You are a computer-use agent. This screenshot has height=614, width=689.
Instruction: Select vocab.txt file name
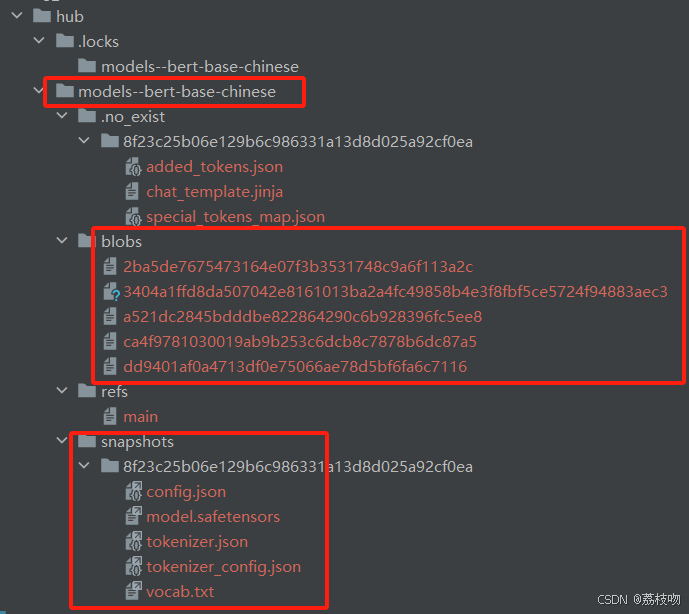180,592
